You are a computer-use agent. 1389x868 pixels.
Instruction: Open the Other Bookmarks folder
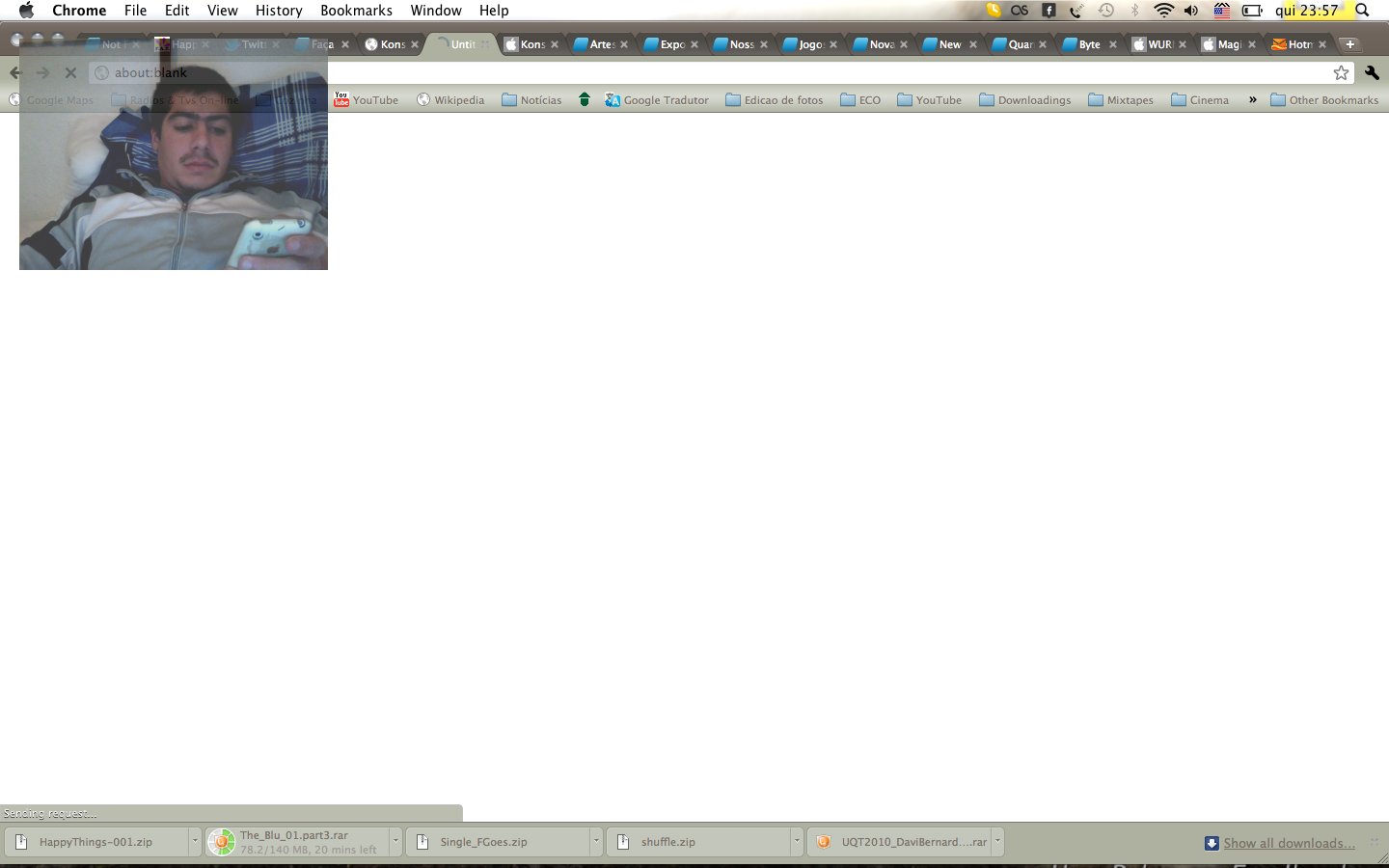click(x=1324, y=99)
